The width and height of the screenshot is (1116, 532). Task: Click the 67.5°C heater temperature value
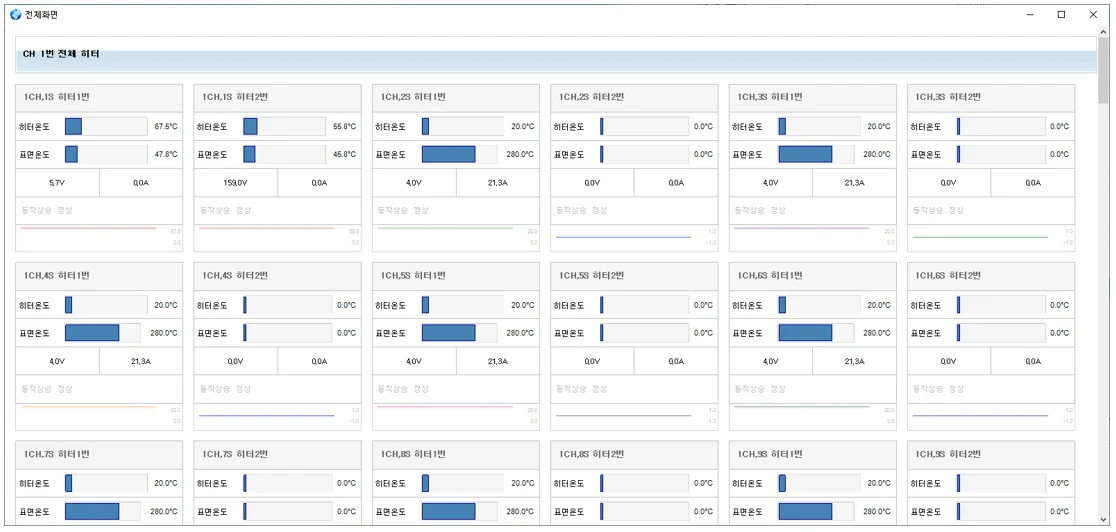coord(166,127)
